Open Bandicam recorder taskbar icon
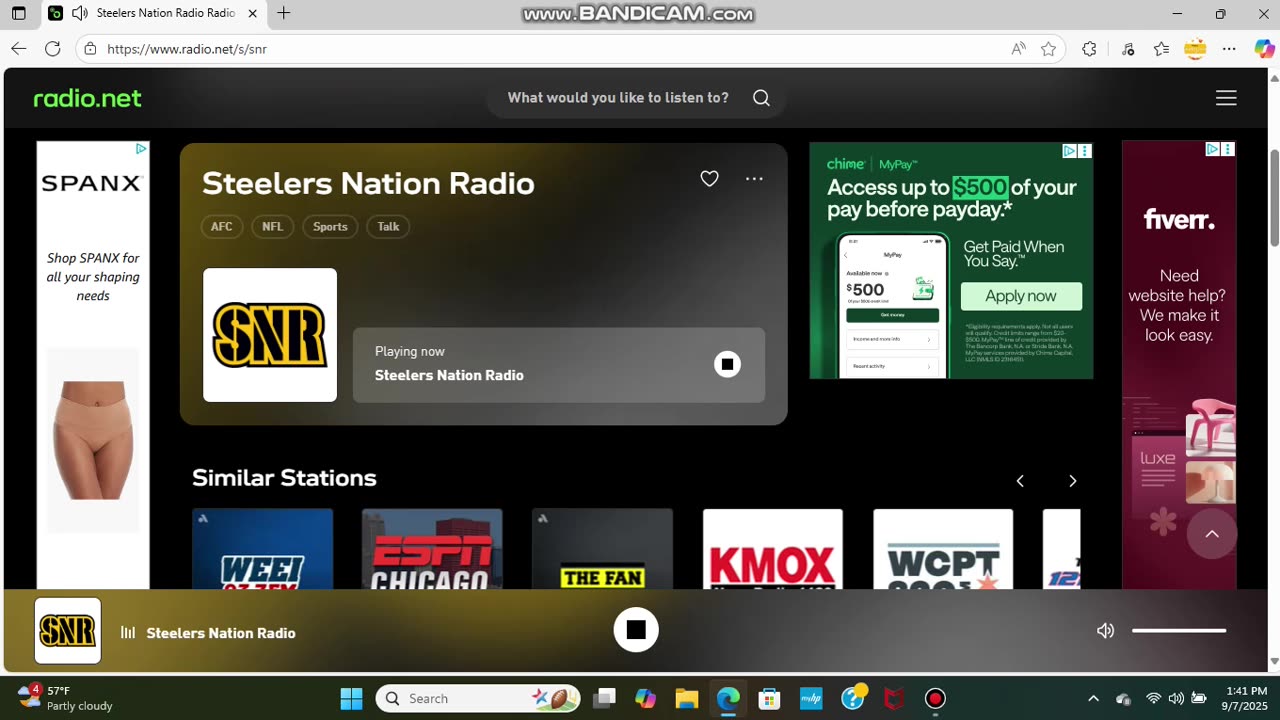The height and width of the screenshot is (720, 1280). (x=935, y=698)
